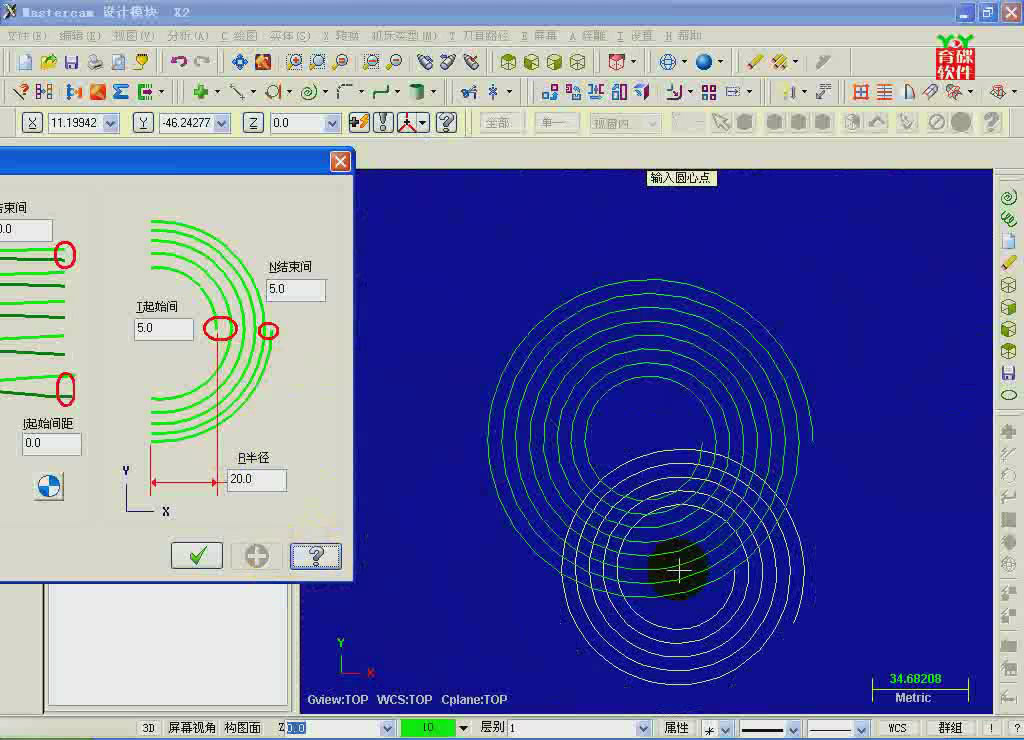The width and height of the screenshot is (1024, 740).
Task: Click the help question icon beside AutoCursor
Action: (x=447, y=122)
